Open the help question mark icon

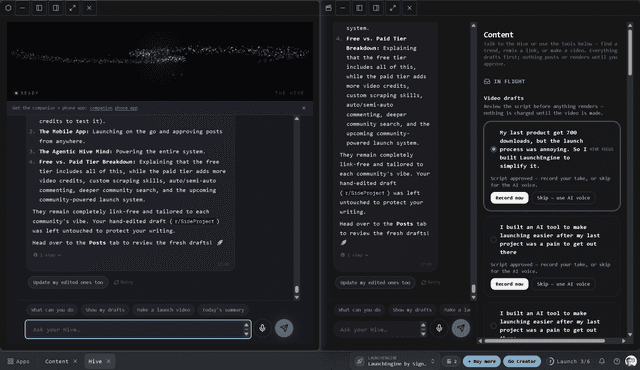tap(617, 361)
